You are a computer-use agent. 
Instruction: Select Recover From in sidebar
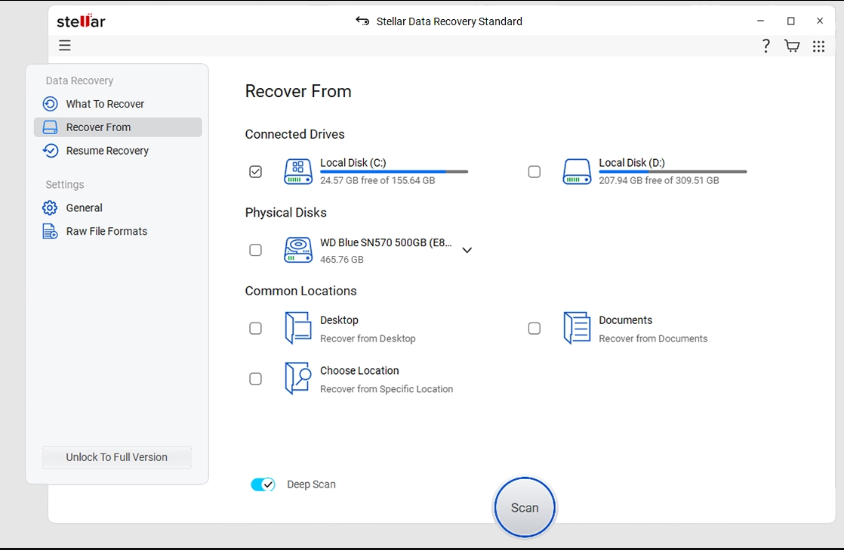pos(117,127)
